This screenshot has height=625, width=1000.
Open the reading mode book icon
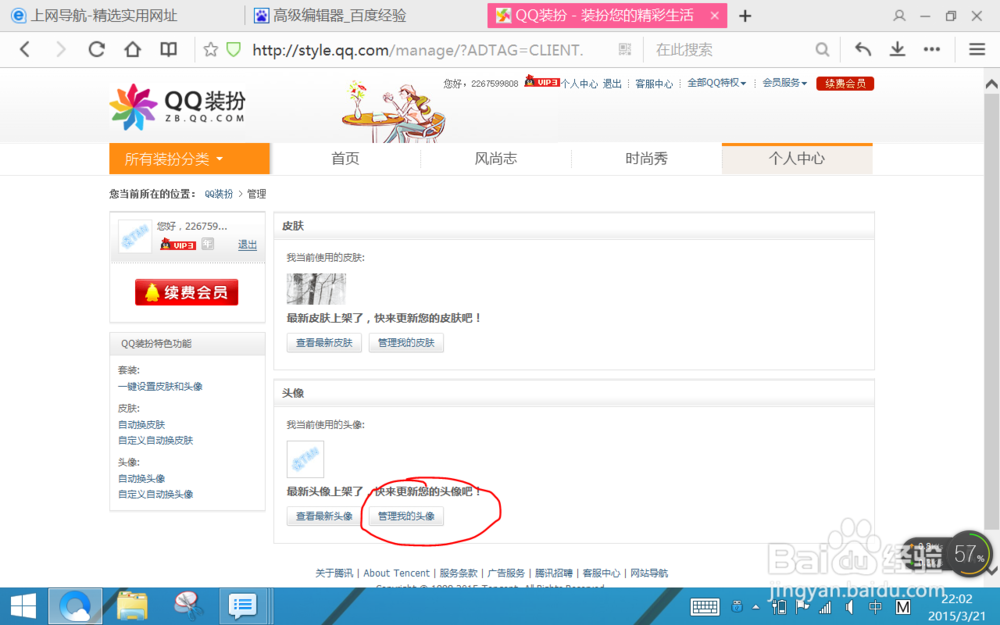(168, 49)
